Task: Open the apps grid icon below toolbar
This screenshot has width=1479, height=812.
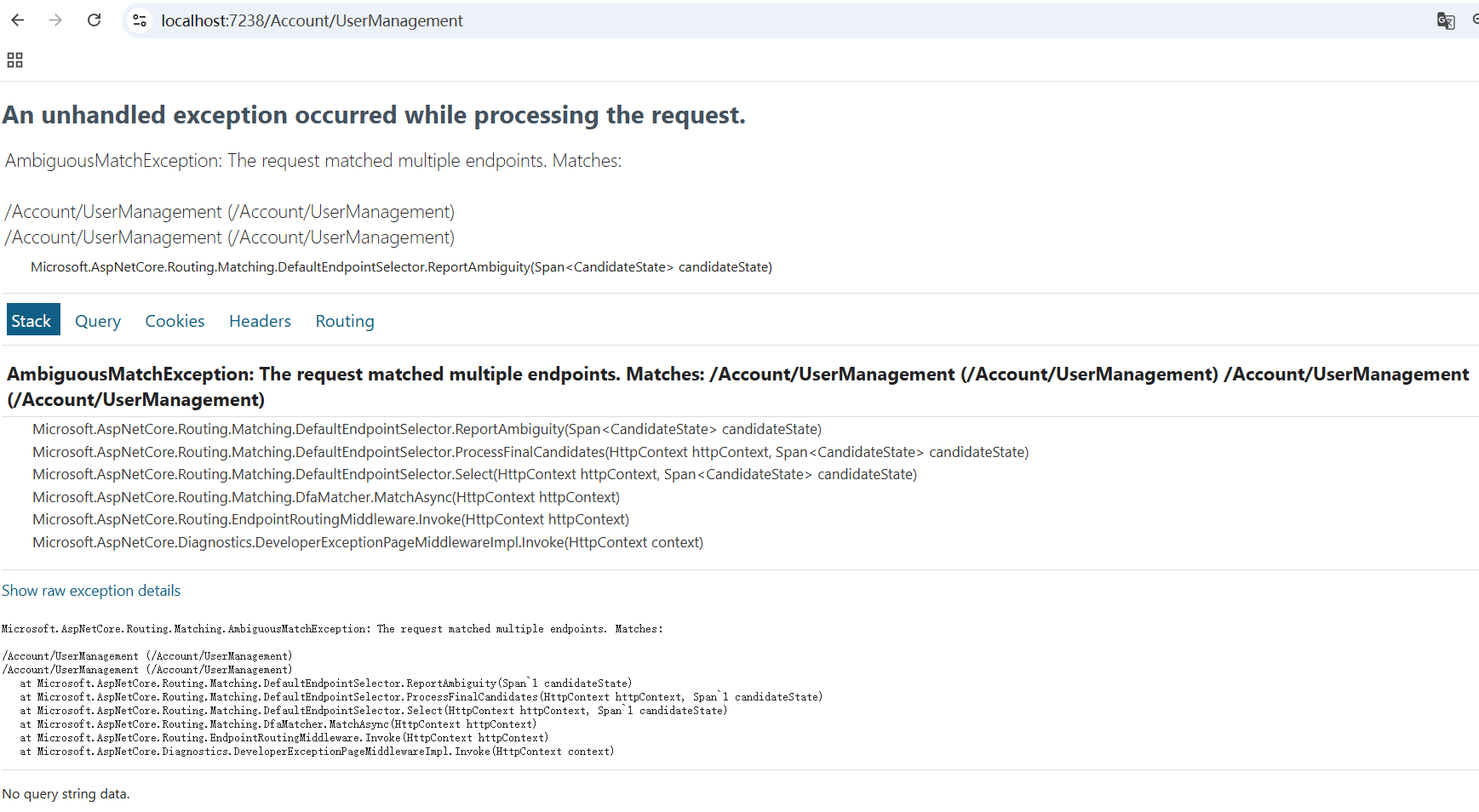Action: click(x=14, y=60)
